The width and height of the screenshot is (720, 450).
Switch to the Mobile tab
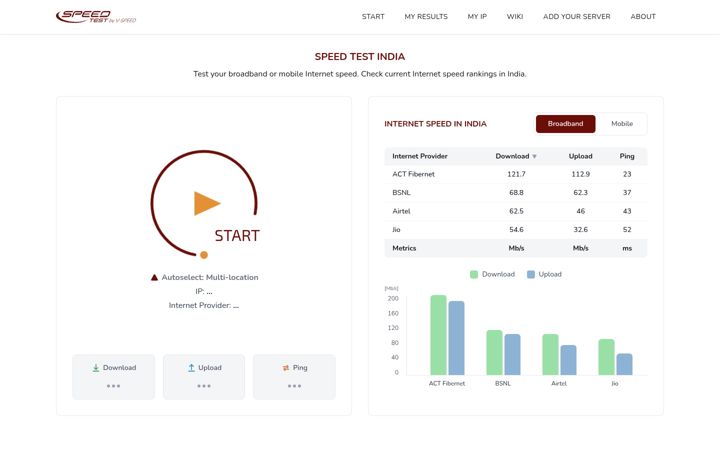(622, 124)
